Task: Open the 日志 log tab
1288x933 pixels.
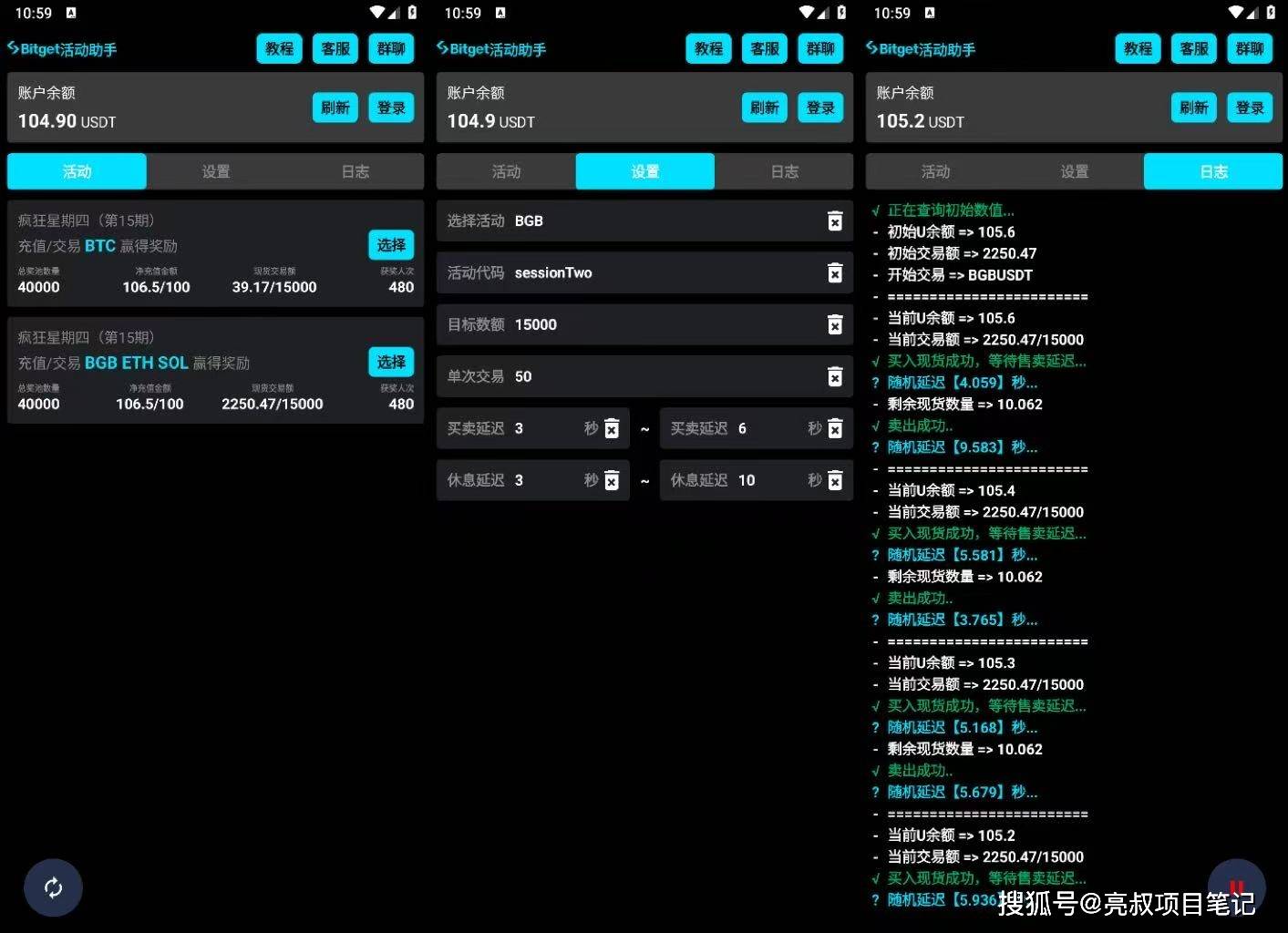Action: click(x=1212, y=171)
